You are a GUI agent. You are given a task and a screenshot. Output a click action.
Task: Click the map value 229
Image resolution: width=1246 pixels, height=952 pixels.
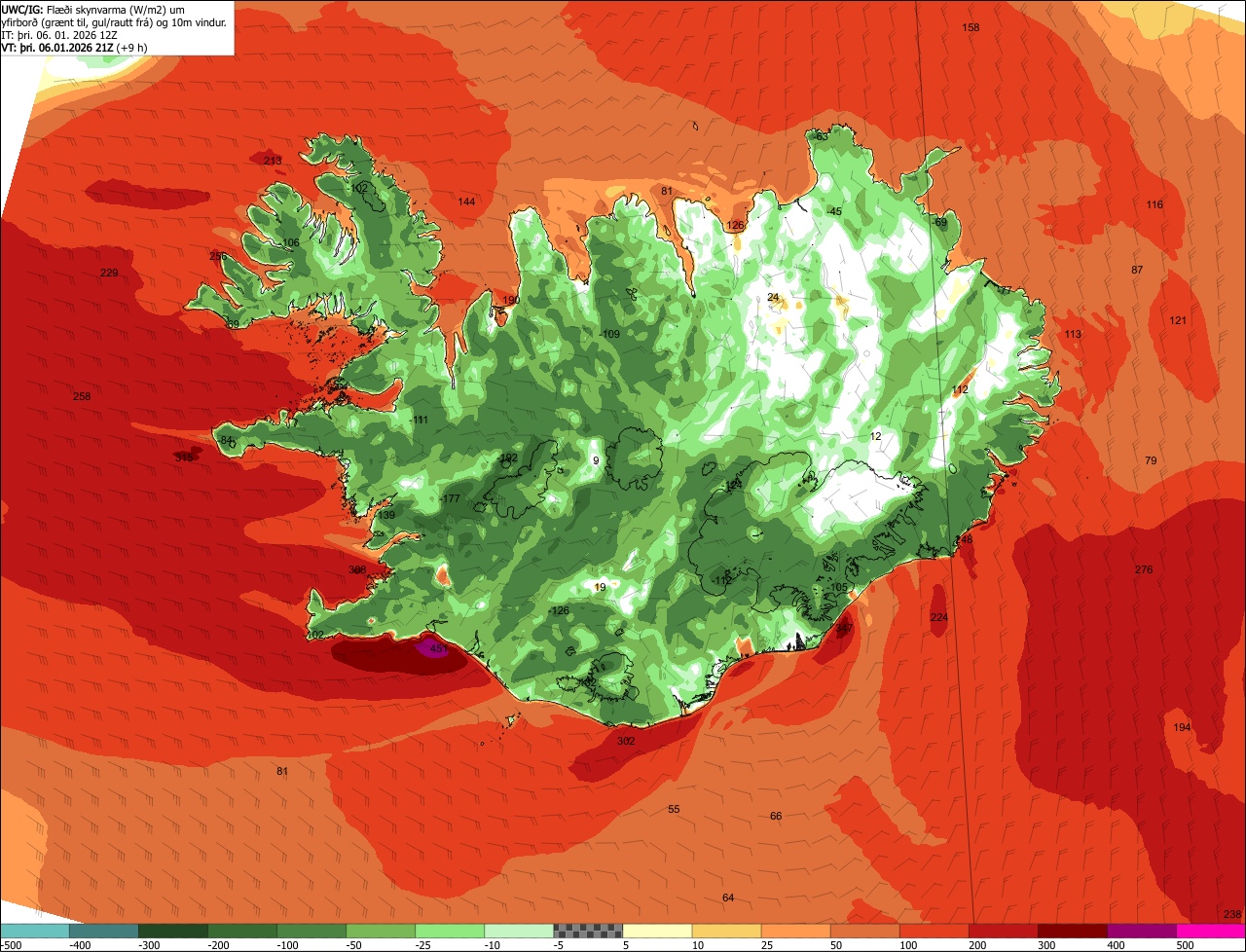(x=109, y=273)
